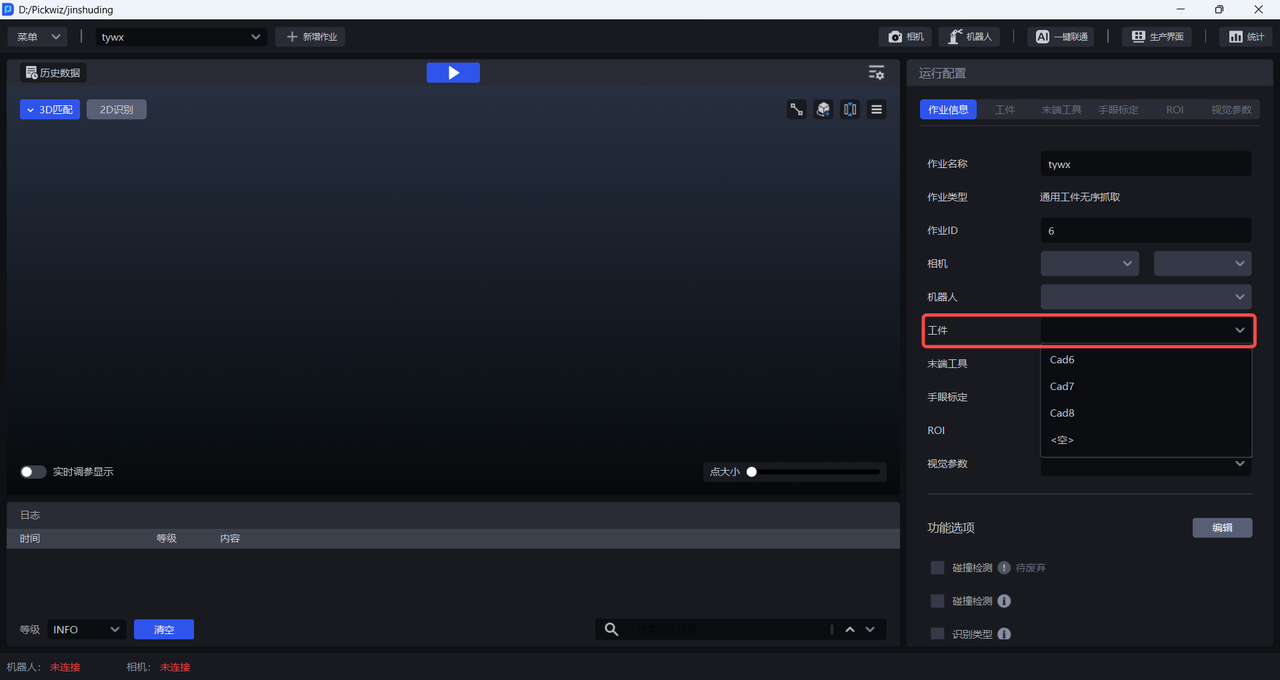
Task: Switch to the 2D识别 tab
Action: tap(116, 110)
